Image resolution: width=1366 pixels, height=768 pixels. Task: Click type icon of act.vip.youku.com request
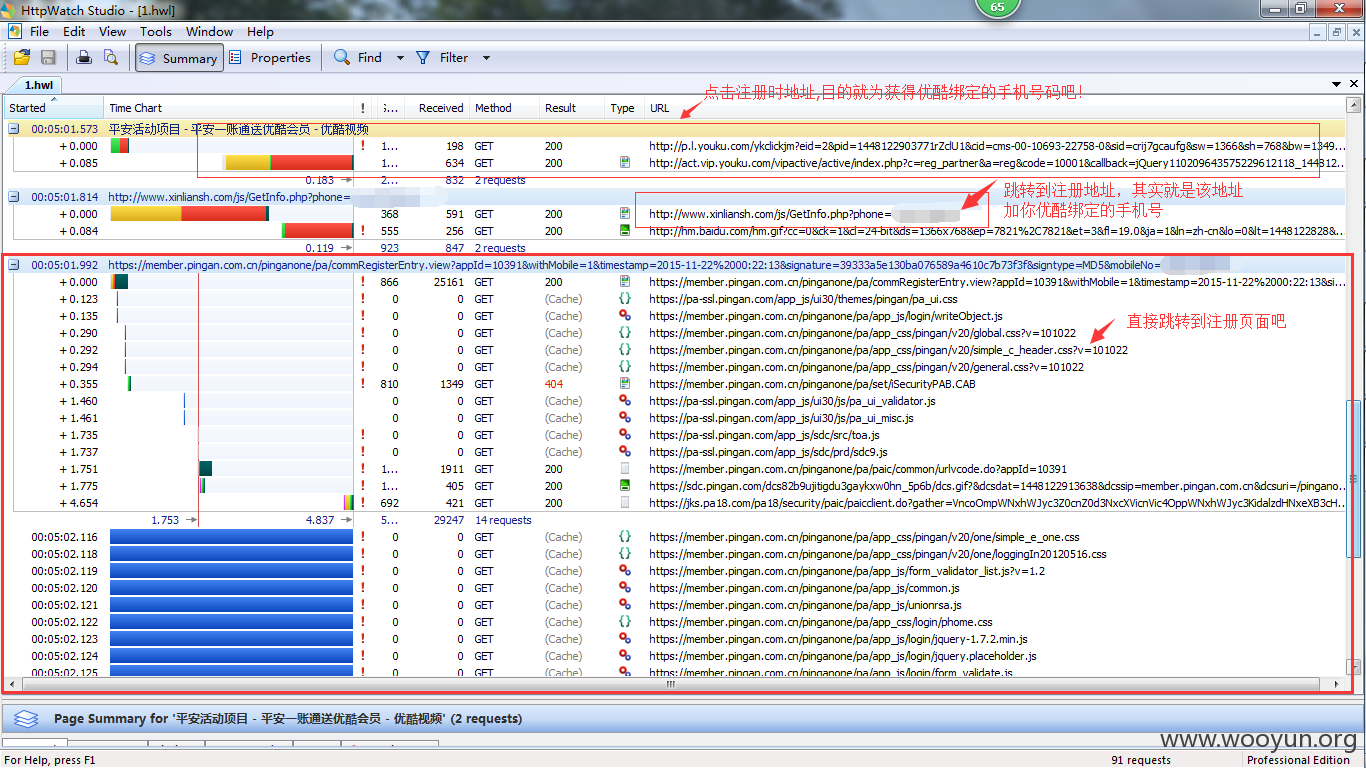pyautogui.click(x=625, y=163)
